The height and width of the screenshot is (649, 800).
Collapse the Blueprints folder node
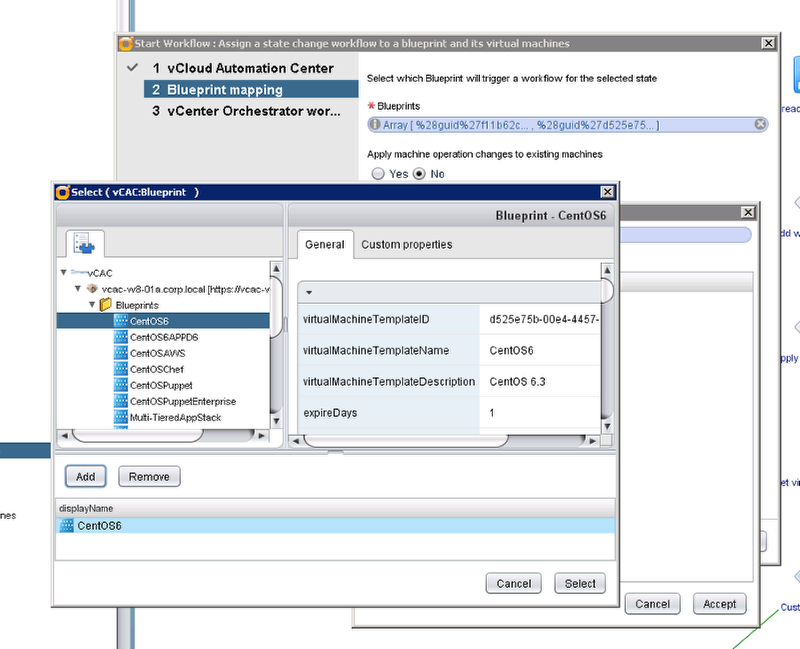91,304
